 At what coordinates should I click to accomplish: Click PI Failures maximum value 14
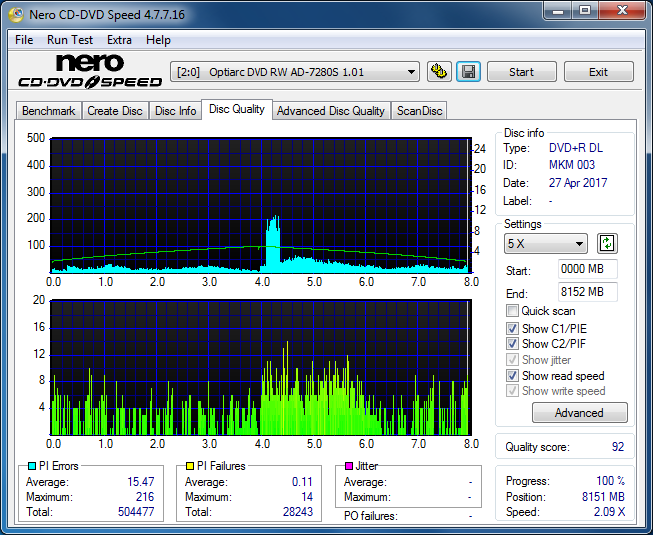pyautogui.click(x=307, y=497)
